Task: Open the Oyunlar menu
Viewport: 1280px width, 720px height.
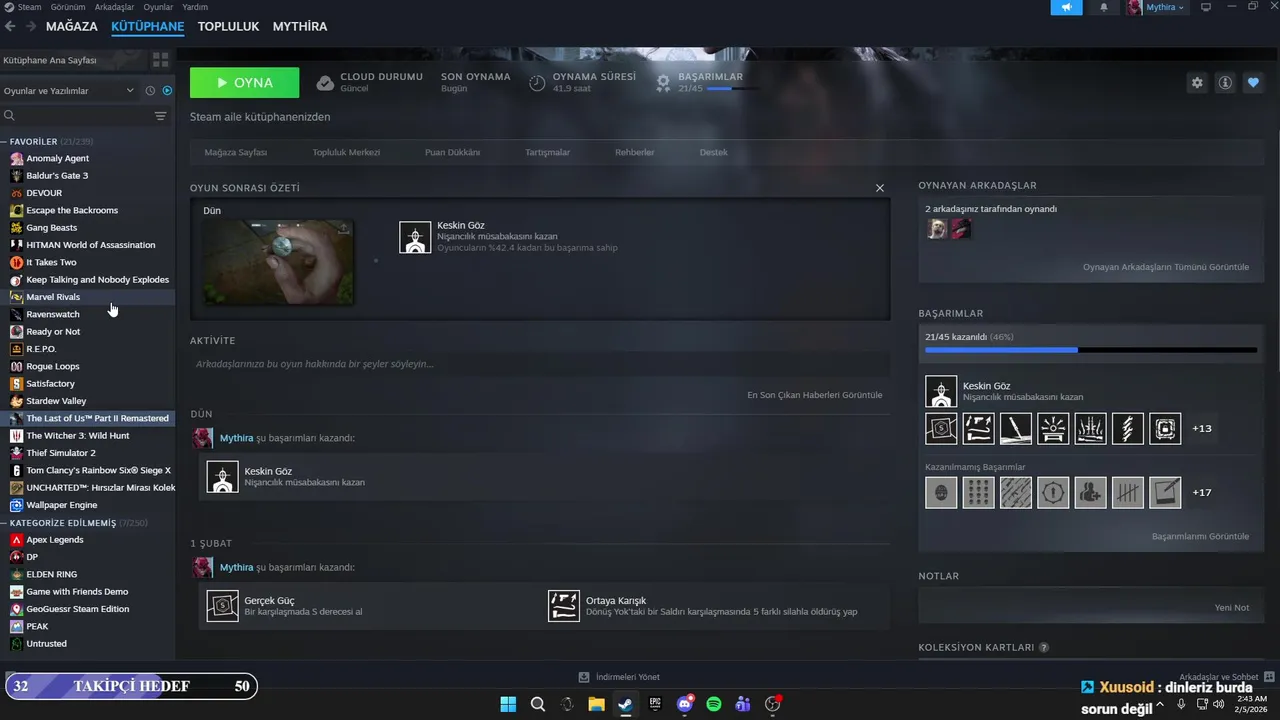Action: (158, 7)
